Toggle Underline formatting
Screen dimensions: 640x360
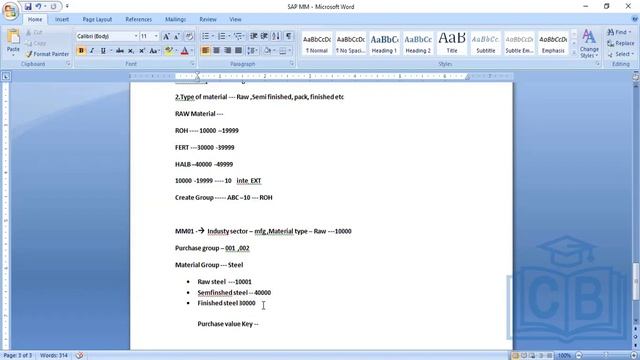click(103, 51)
